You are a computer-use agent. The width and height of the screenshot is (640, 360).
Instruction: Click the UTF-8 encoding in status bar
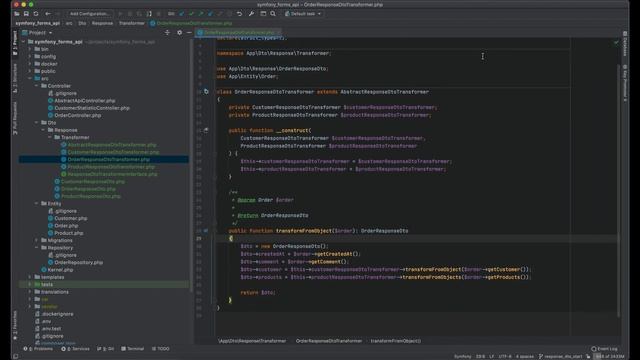[504, 356]
